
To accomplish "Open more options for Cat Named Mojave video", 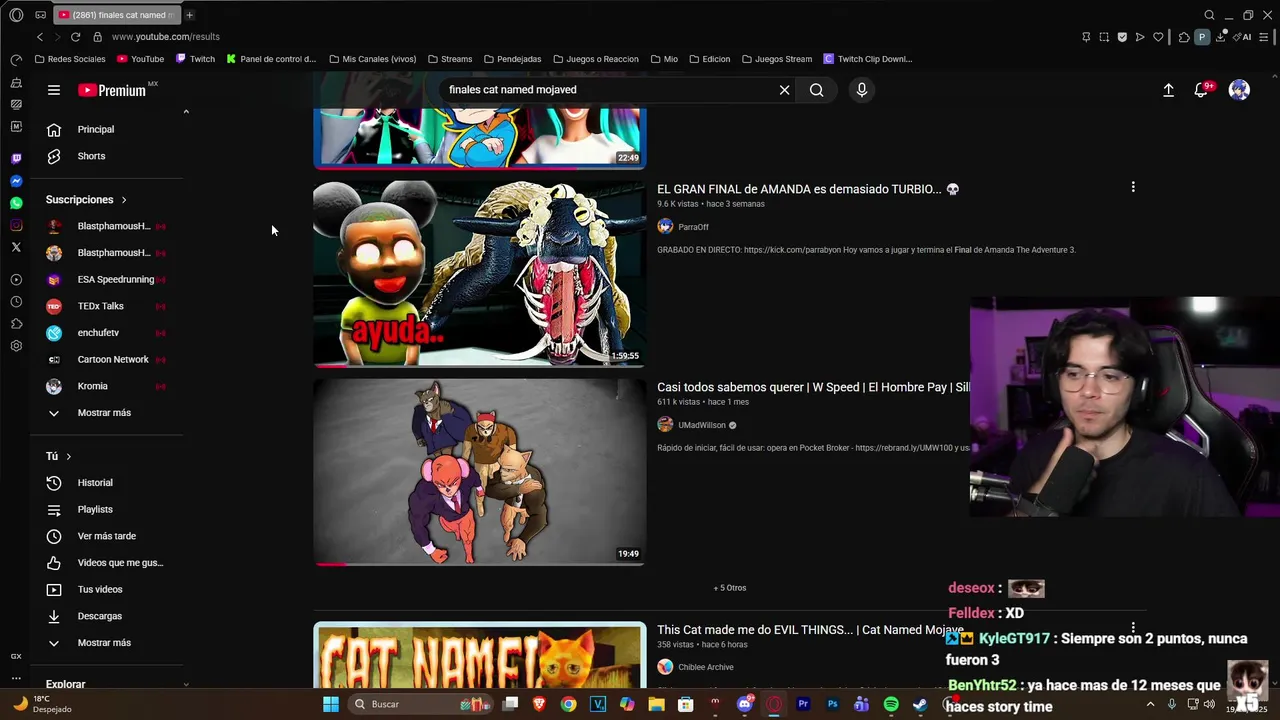I will (x=1133, y=628).
